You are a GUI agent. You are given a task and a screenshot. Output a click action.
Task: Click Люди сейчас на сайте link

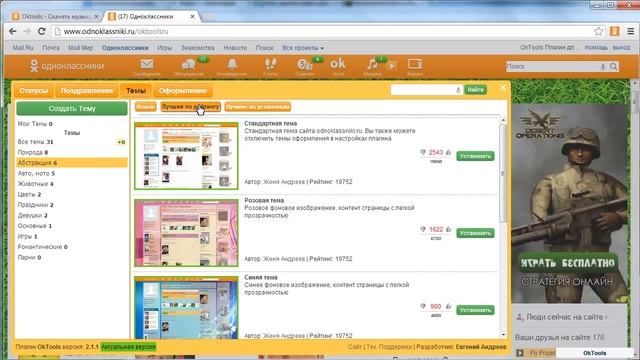[567, 317]
